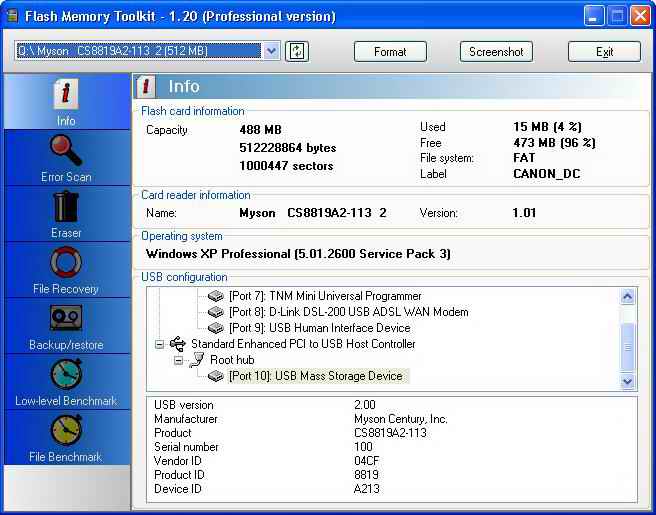Open the drive selection dropdown arrow
The width and height of the screenshot is (656, 515).
coord(272,51)
